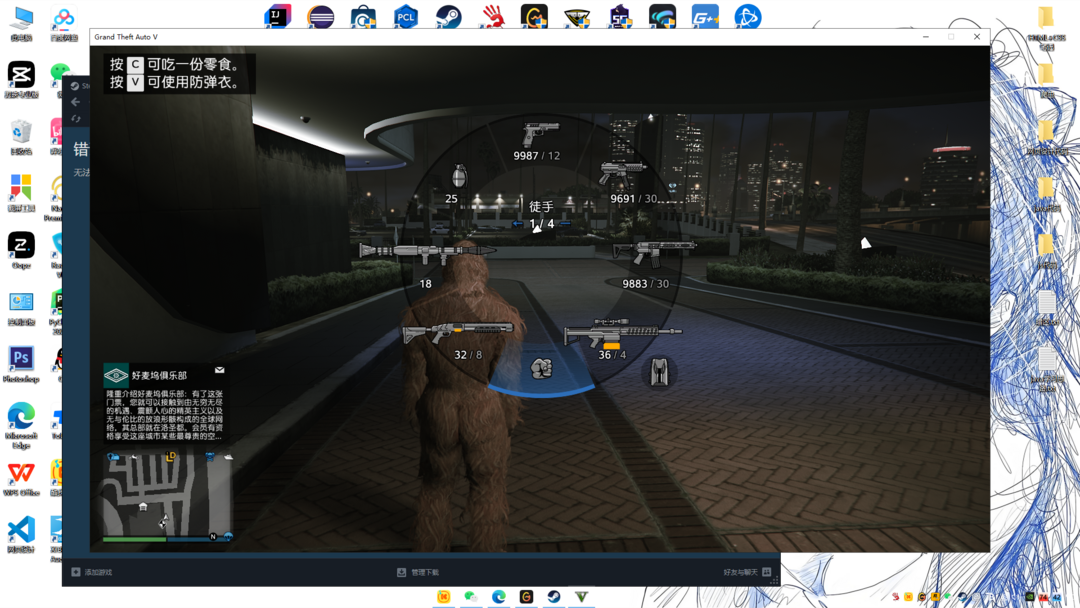Image resolution: width=1080 pixels, height=608 pixels.
Task: Open the Eclipse desktop shortcut
Action: (320, 17)
